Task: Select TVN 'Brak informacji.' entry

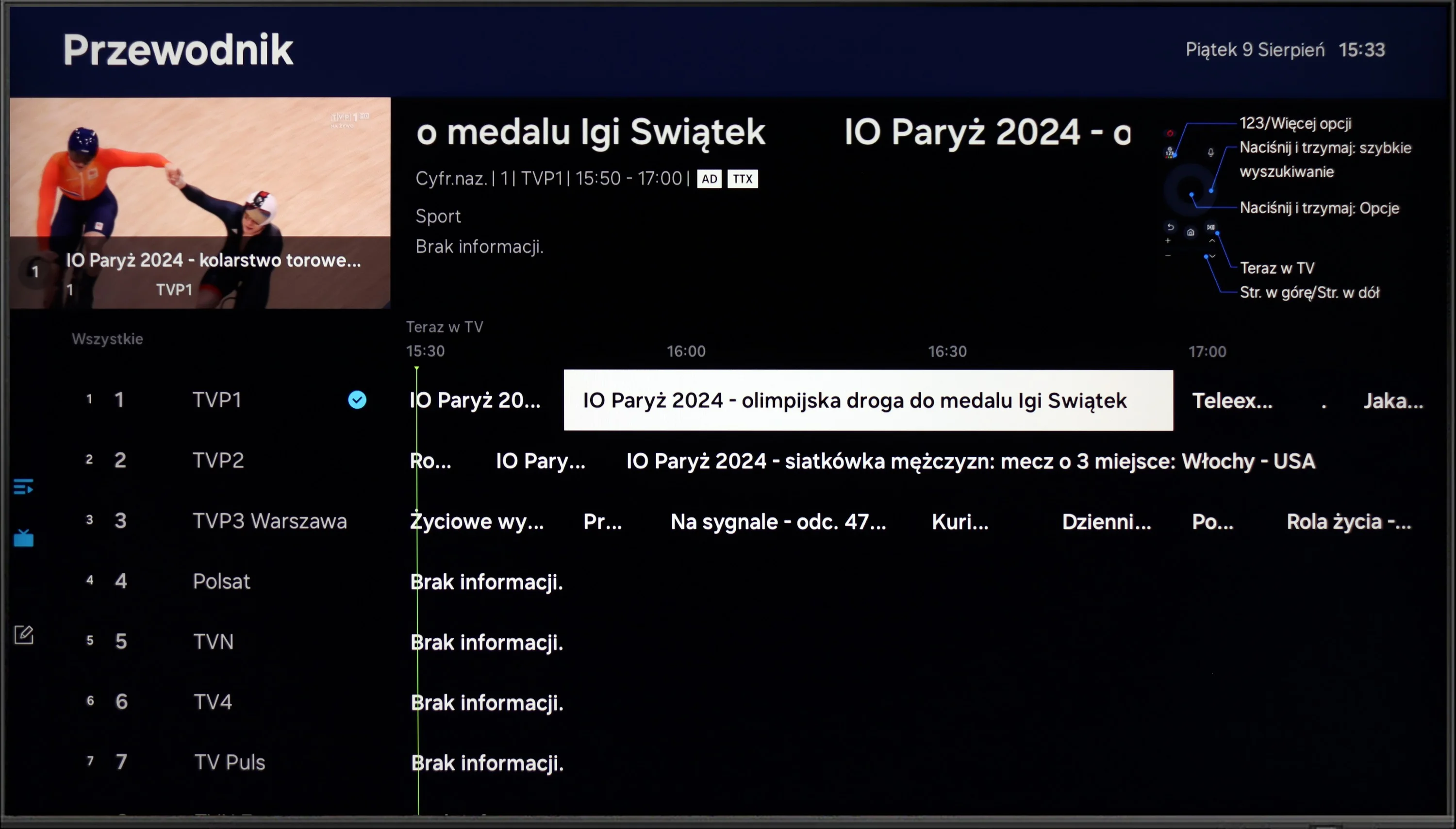Action: point(487,642)
